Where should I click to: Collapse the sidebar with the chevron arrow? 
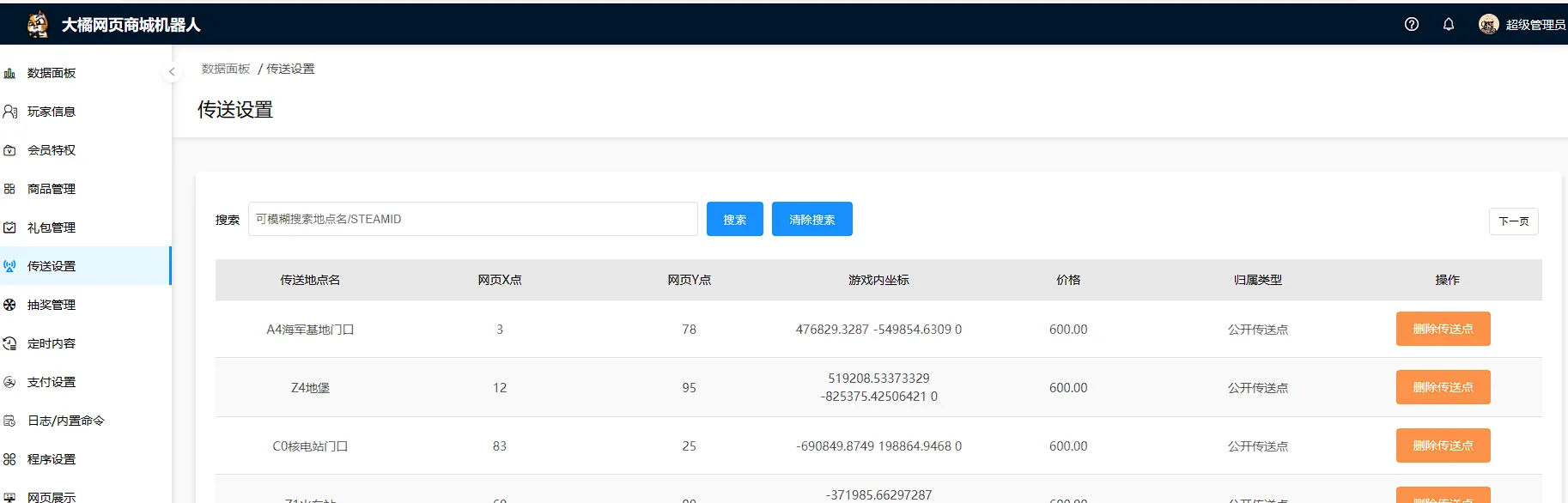tap(172, 72)
